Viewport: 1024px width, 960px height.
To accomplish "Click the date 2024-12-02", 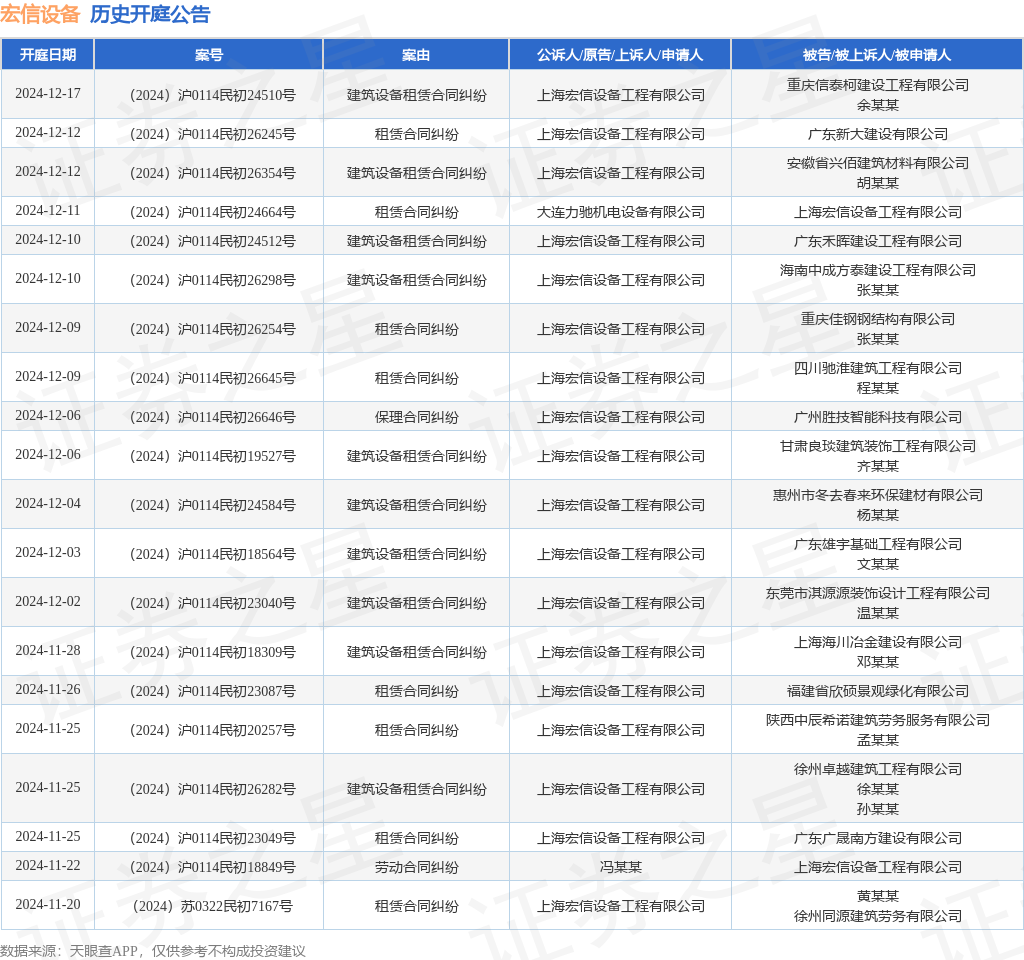I will (x=48, y=601).
